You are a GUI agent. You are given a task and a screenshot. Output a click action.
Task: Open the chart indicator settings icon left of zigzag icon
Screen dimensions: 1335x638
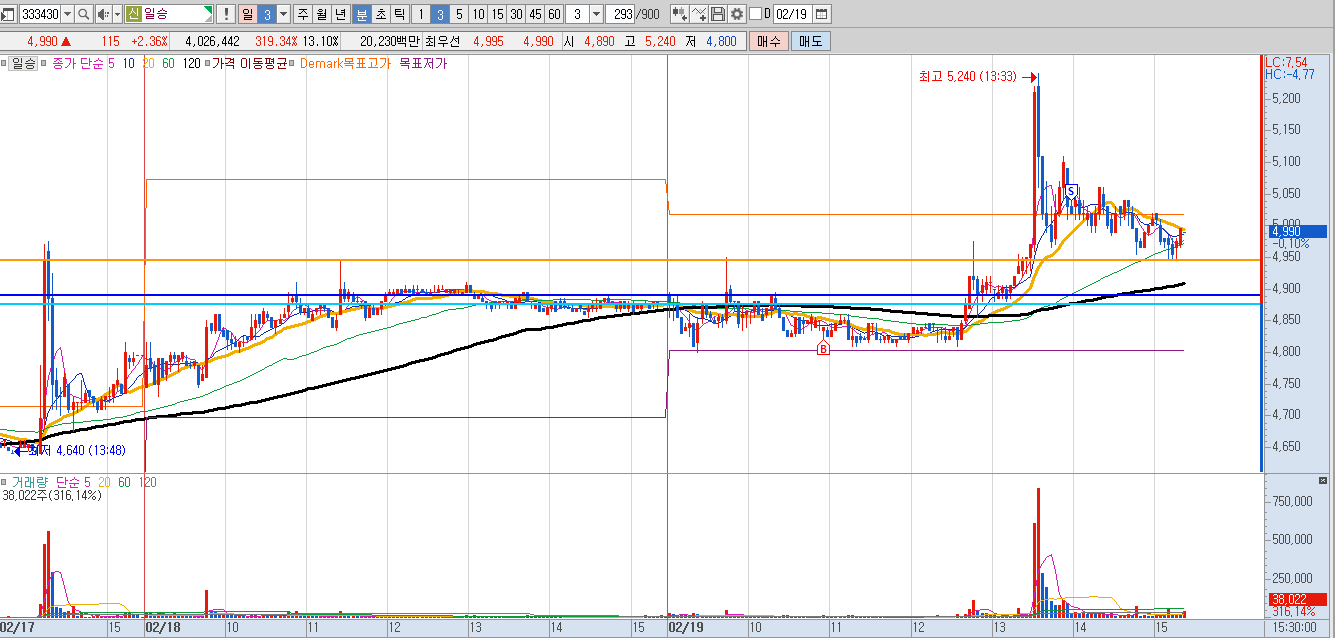click(680, 14)
